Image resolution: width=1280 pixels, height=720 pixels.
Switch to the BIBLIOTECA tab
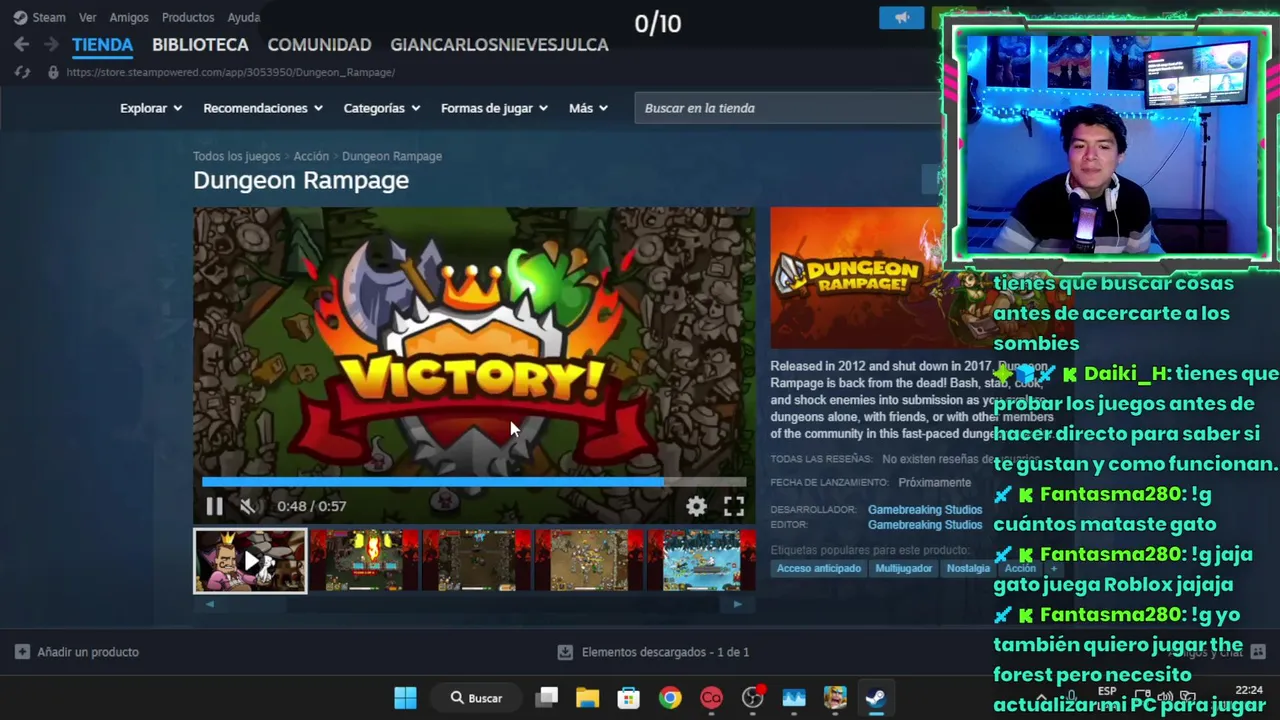pyautogui.click(x=200, y=45)
